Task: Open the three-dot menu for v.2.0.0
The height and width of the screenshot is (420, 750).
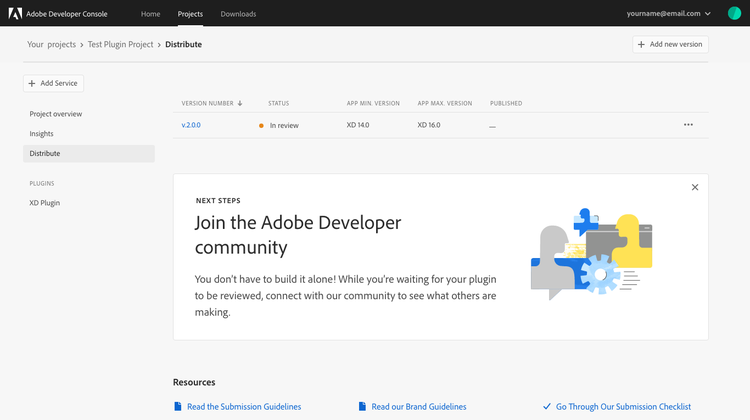Action: click(688, 125)
